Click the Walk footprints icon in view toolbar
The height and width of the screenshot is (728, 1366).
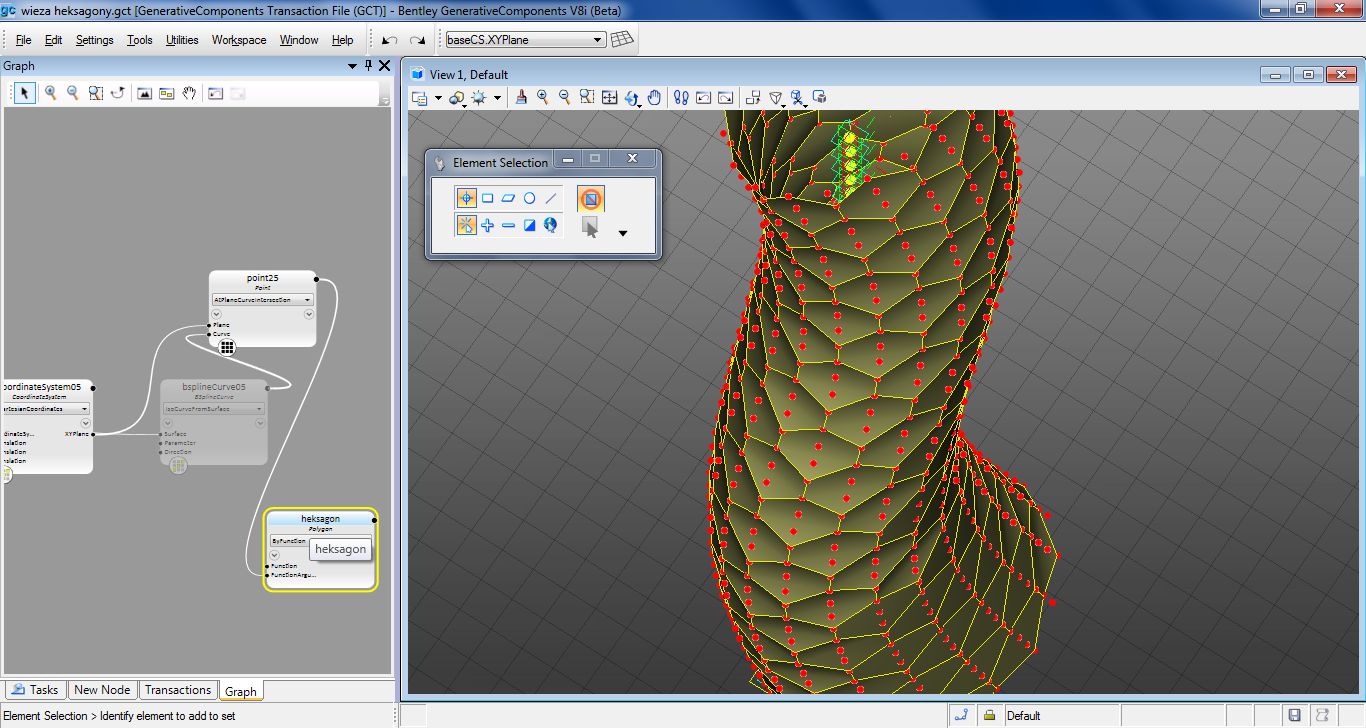(681, 97)
